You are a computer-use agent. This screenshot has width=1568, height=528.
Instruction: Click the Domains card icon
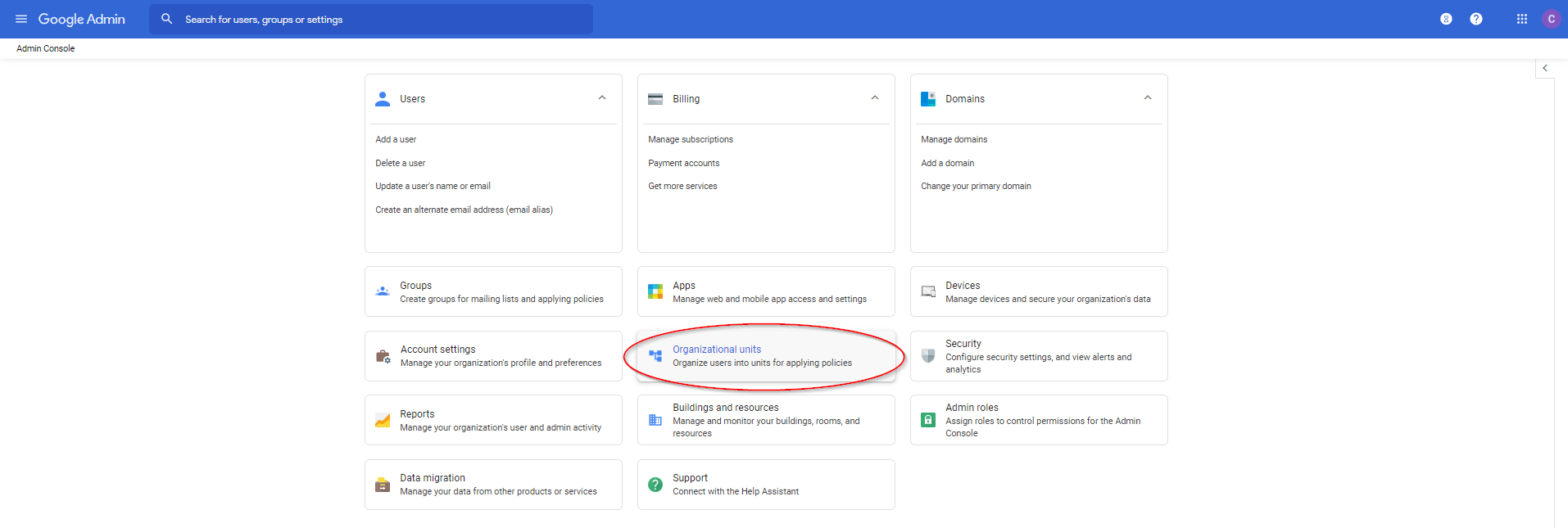click(x=928, y=99)
